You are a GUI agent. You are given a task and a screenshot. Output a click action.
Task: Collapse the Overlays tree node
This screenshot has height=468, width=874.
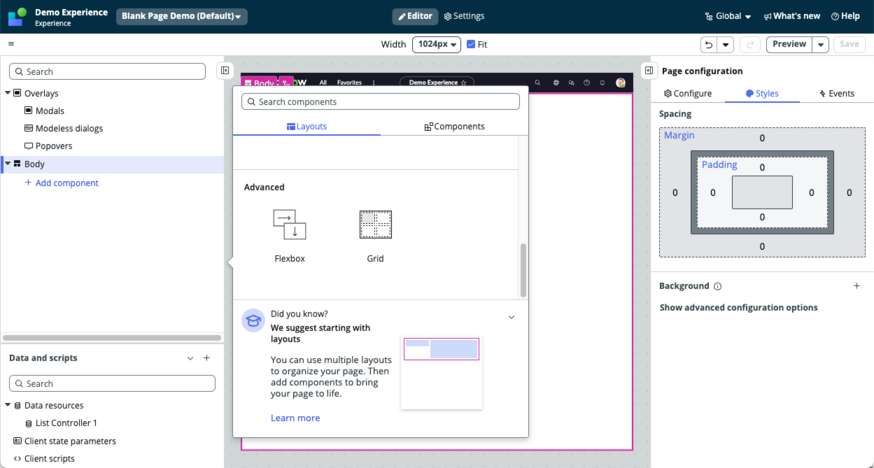8,93
